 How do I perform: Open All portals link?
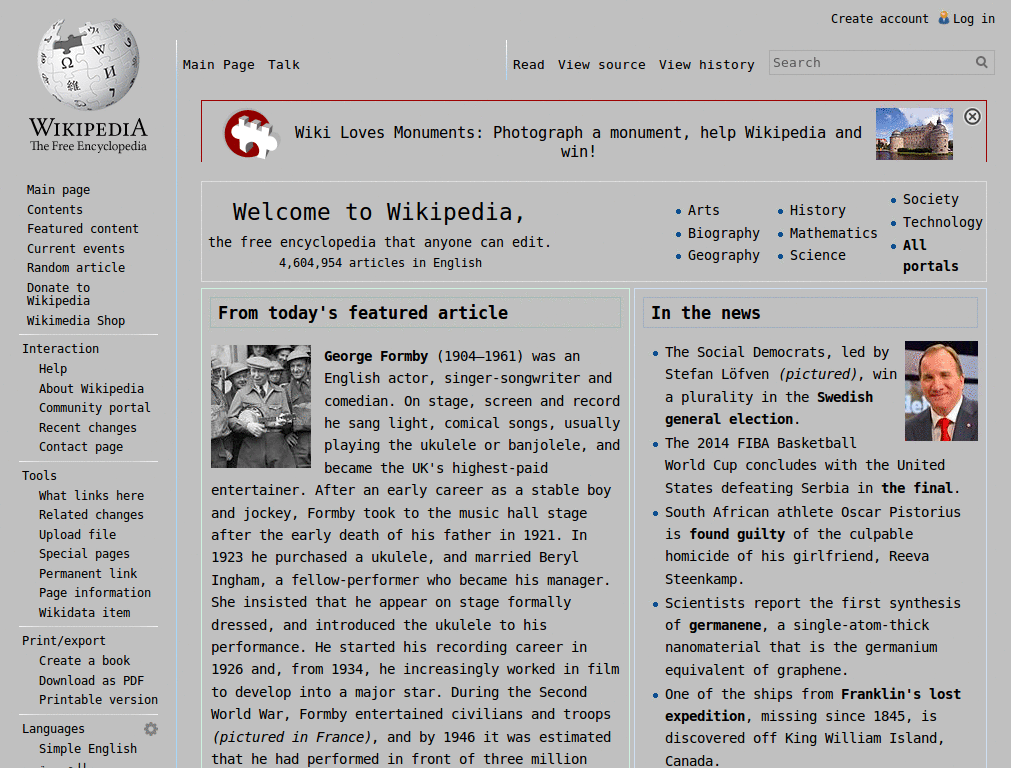931,255
